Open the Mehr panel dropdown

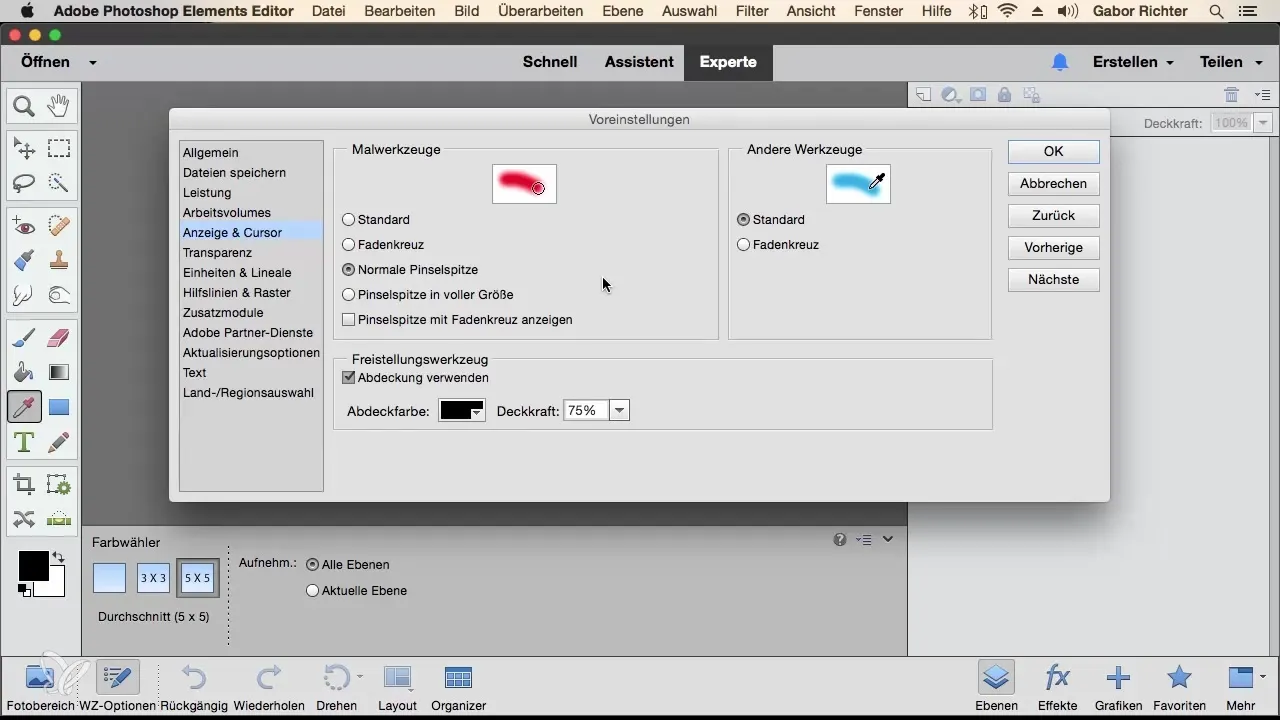[x=1246, y=687]
